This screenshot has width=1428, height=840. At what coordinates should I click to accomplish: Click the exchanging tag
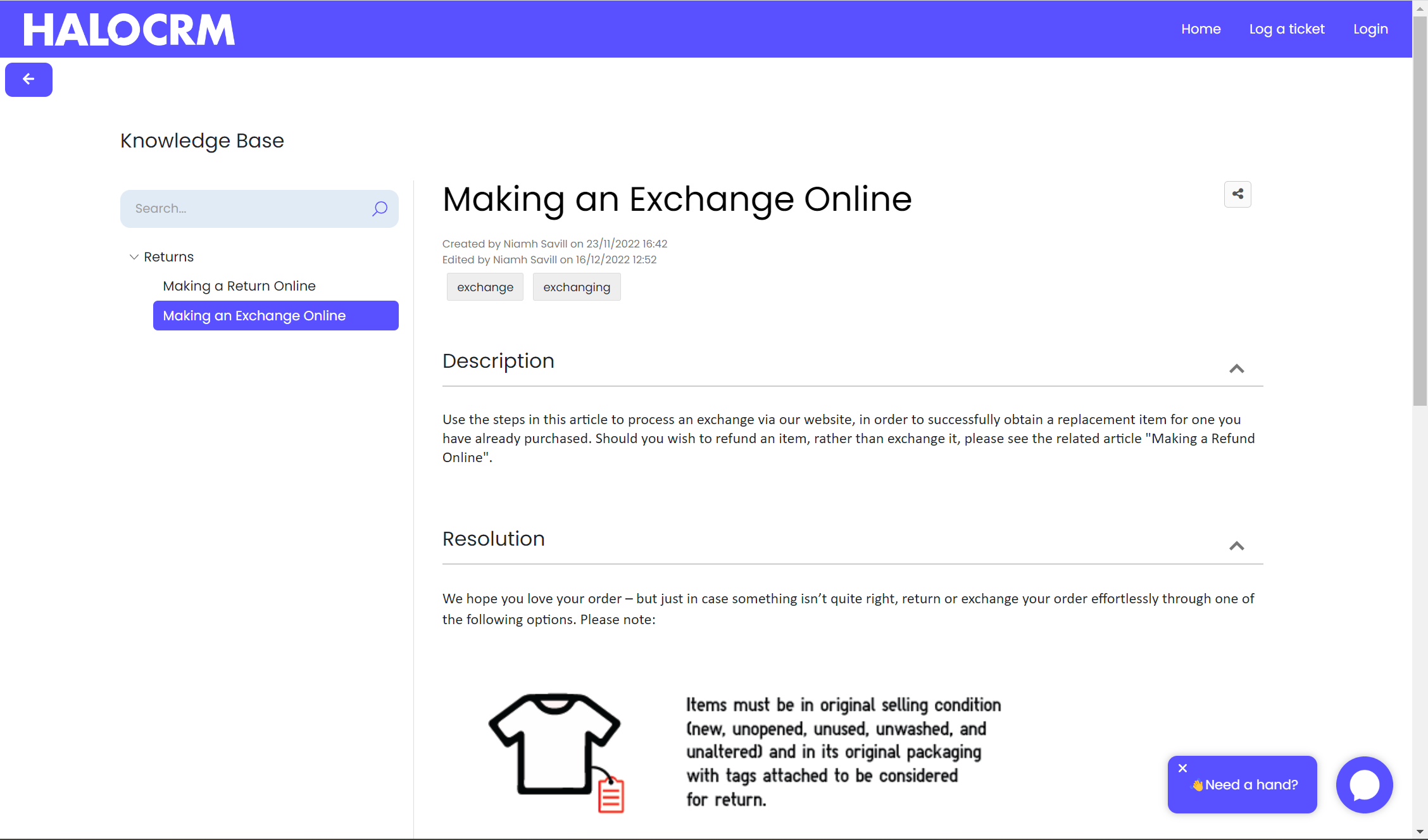(x=576, y=287)
